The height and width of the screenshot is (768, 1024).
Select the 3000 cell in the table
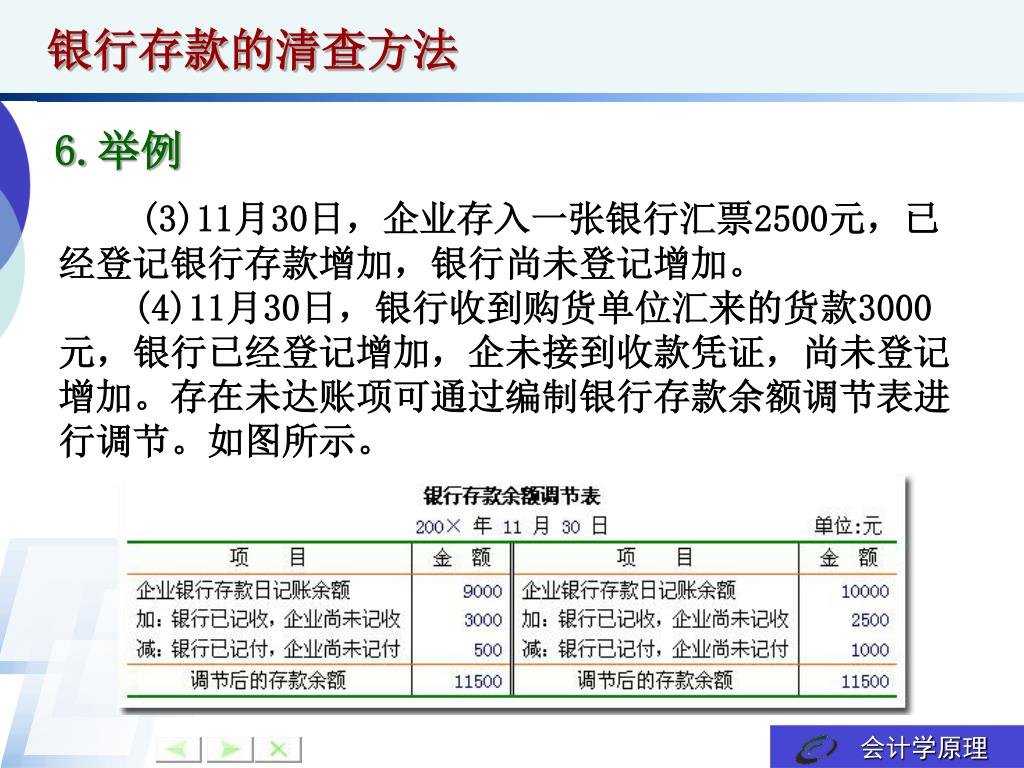click(x=483, y=620)
